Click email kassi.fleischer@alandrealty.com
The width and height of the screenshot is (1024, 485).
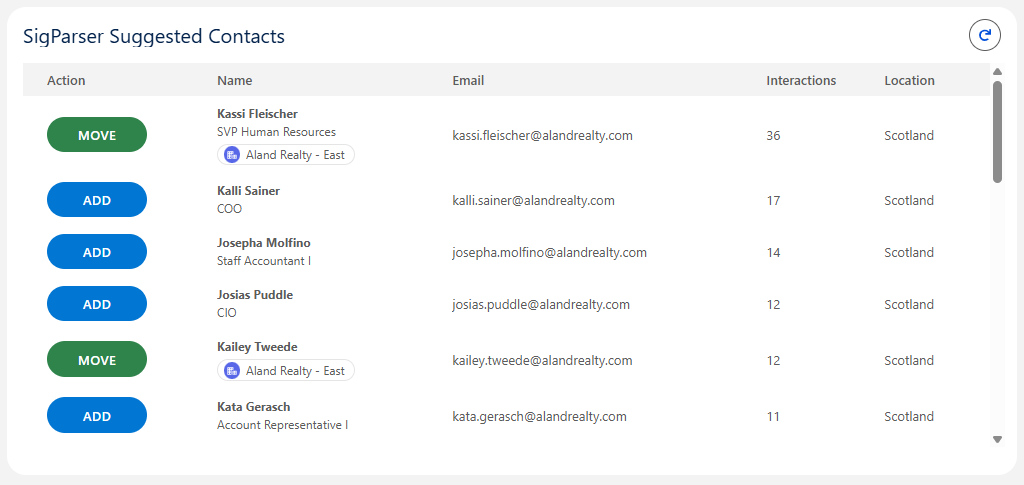point(542,136)
